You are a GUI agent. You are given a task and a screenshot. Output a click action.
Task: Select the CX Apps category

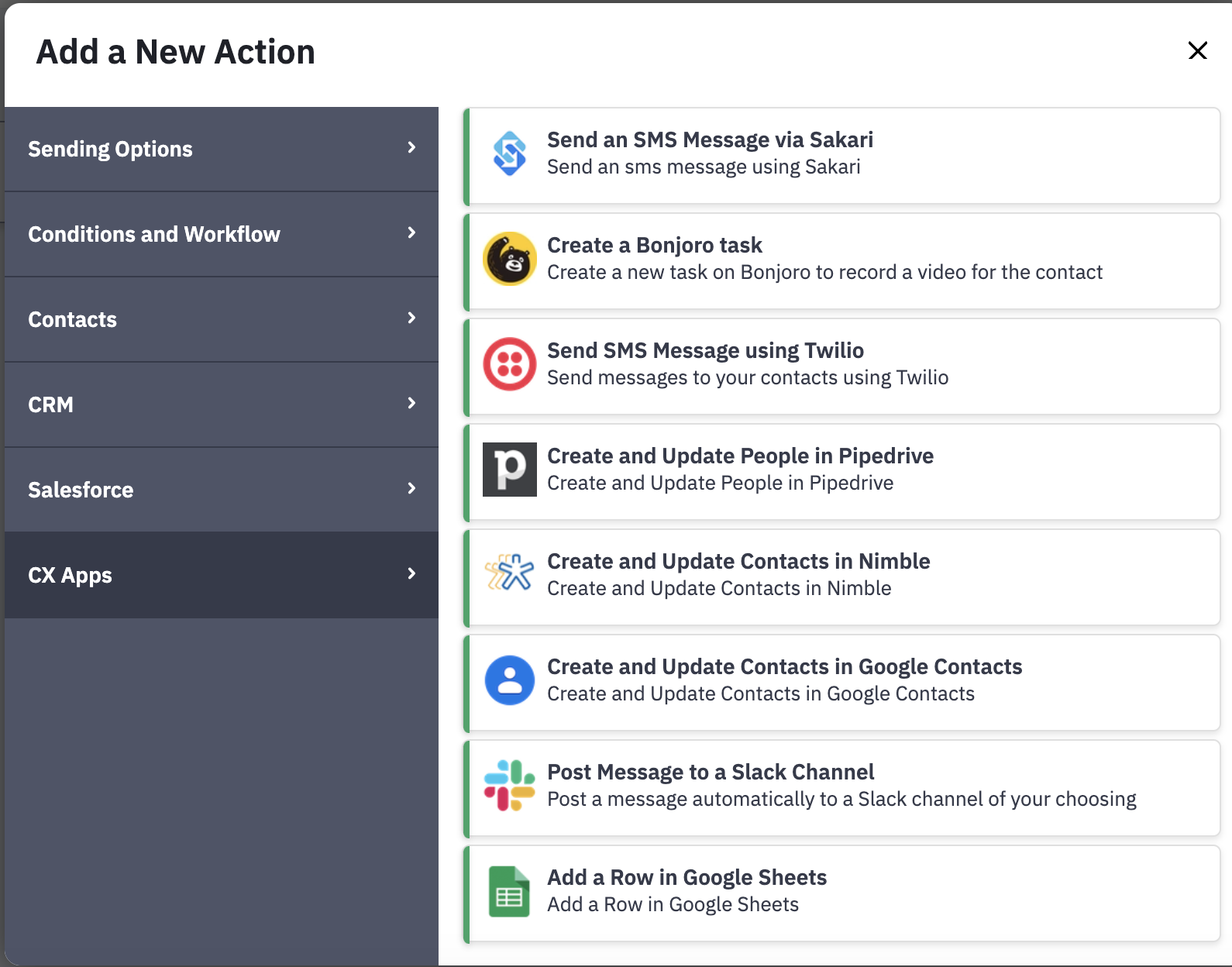point(71,575)
